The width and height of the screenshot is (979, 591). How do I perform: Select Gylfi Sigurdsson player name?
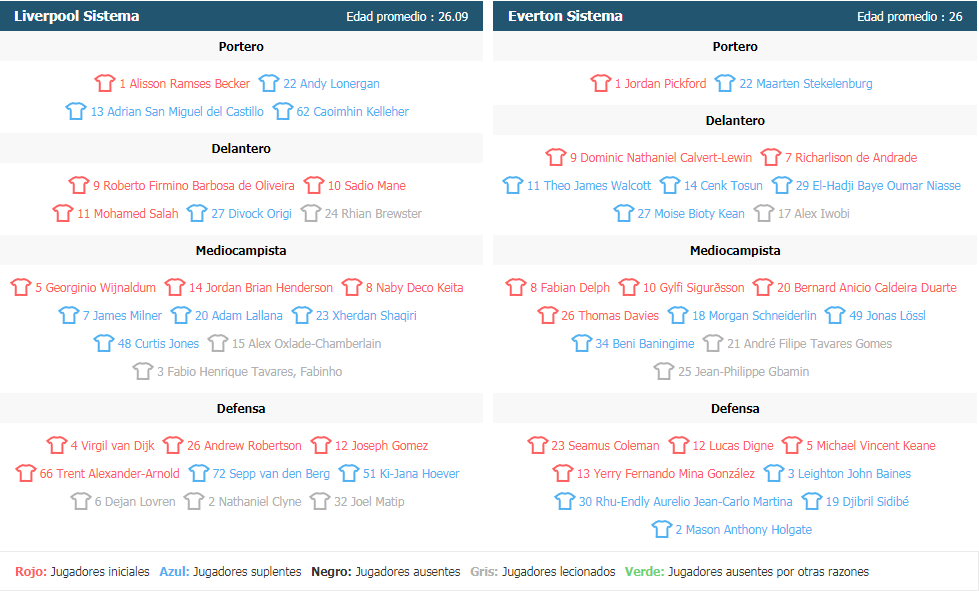click(x=694, y=288)
